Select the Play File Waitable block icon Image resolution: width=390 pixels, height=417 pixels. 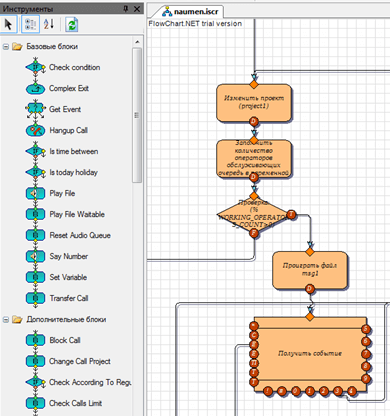click(x=35, y=214)
